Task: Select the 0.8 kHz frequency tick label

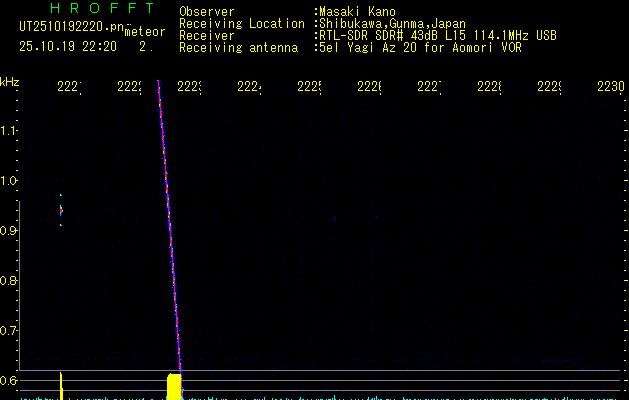Action: 10,281
